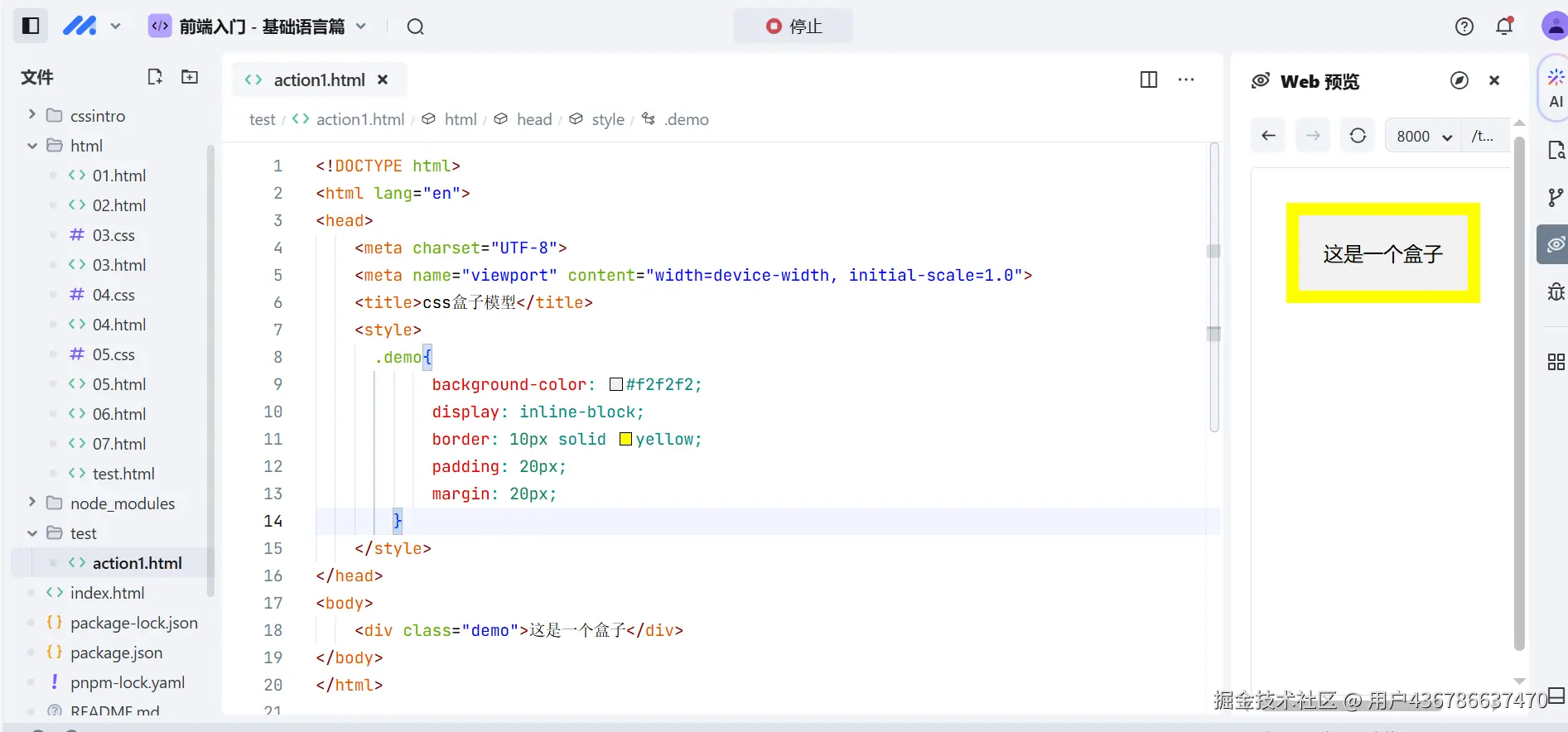The image size is (1568, 732).
Task: Open 05.css stylesheet
Action: point(113,354)
